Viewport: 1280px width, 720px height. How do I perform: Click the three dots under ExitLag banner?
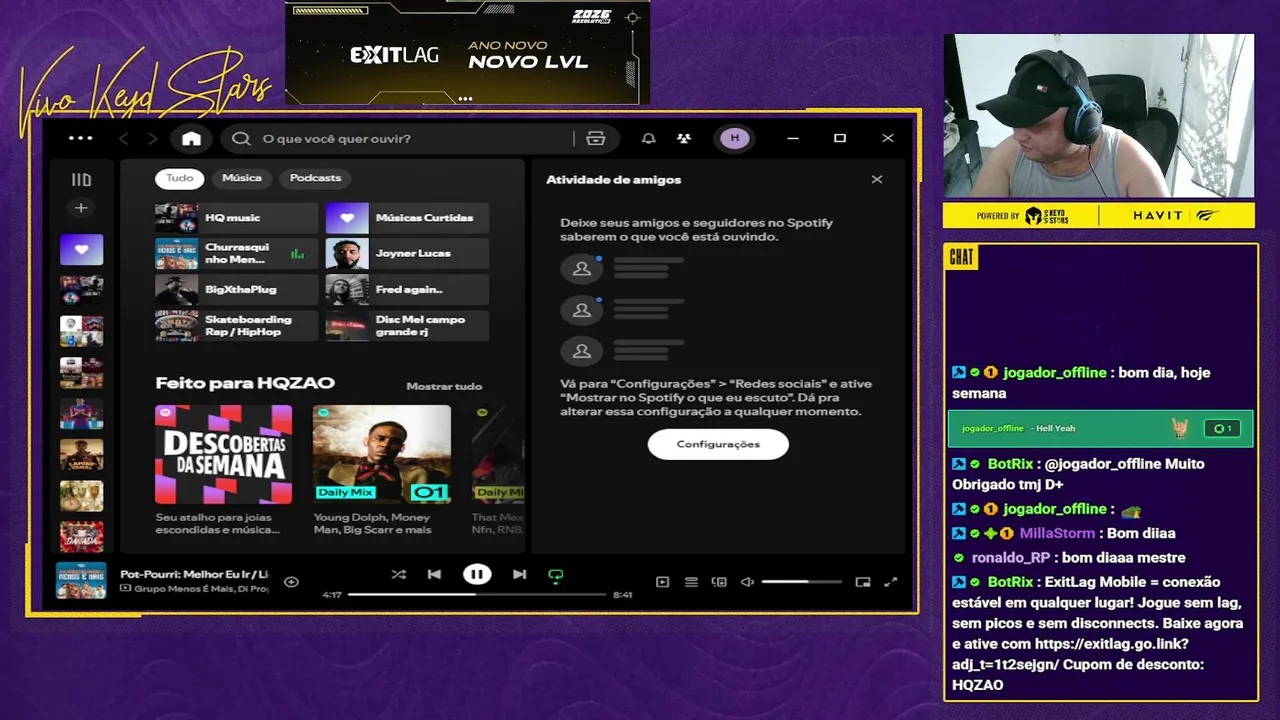(x=465, y=99)
